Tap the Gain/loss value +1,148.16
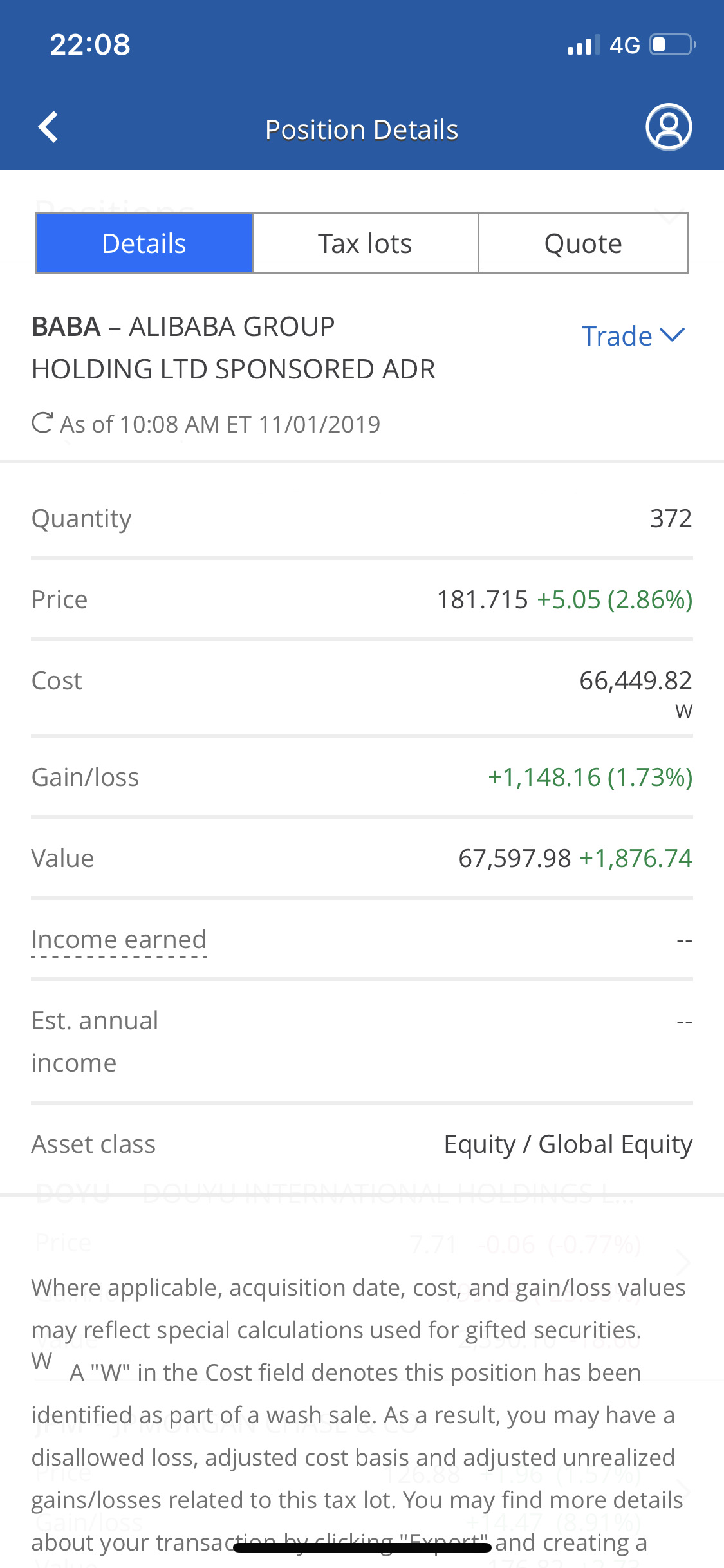 (589, 778)
